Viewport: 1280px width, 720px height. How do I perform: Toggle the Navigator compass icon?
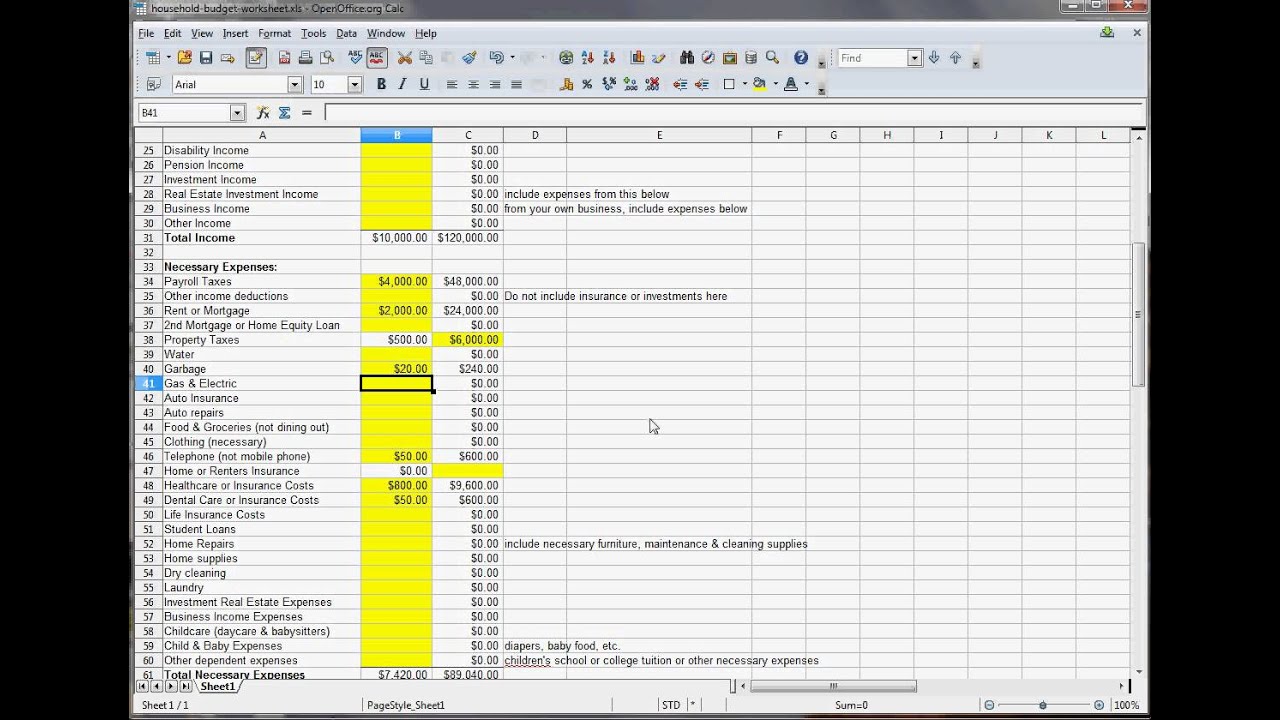click(708, 58)
